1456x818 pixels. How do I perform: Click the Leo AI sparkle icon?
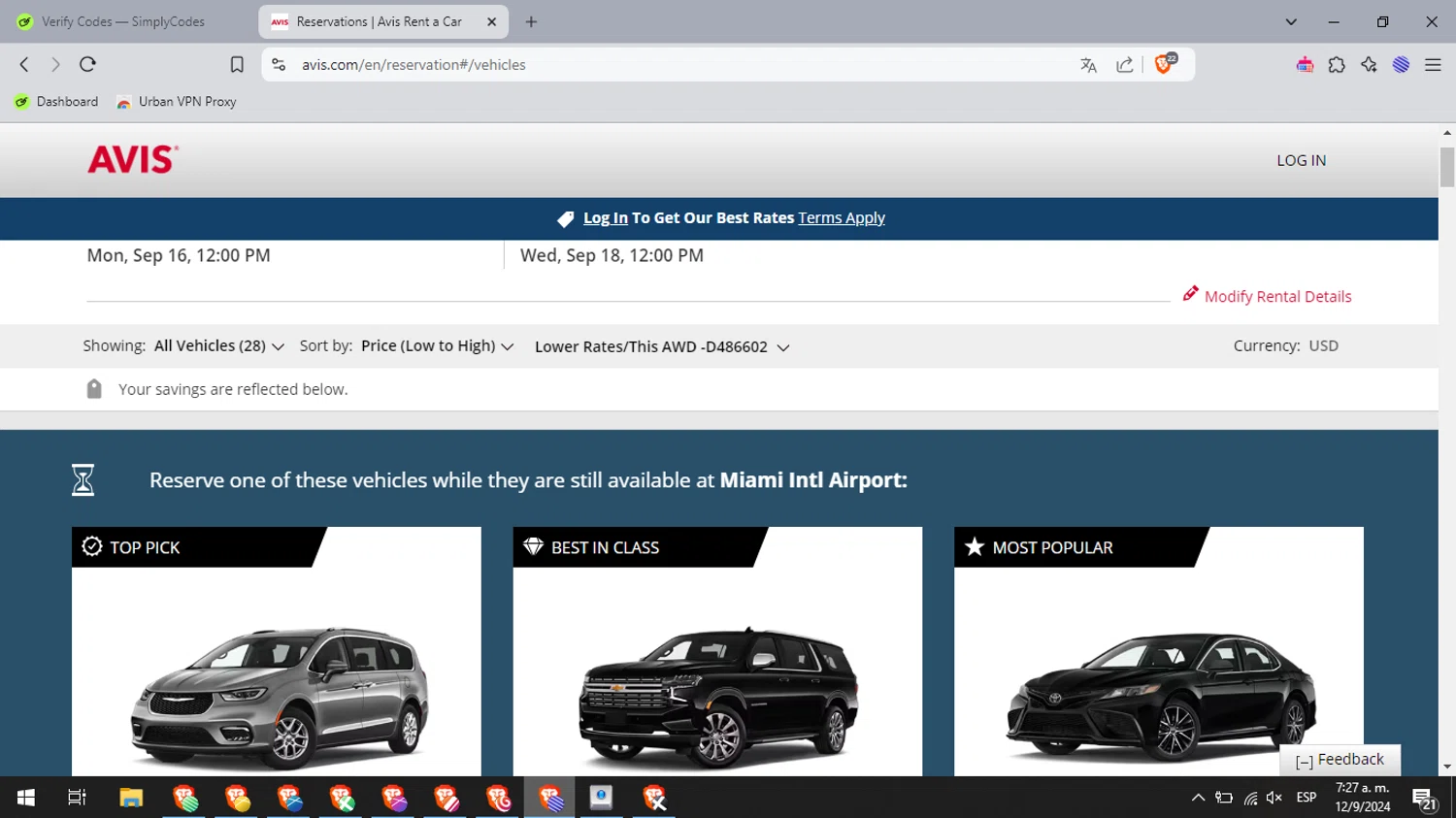(x=1369, y=65)
